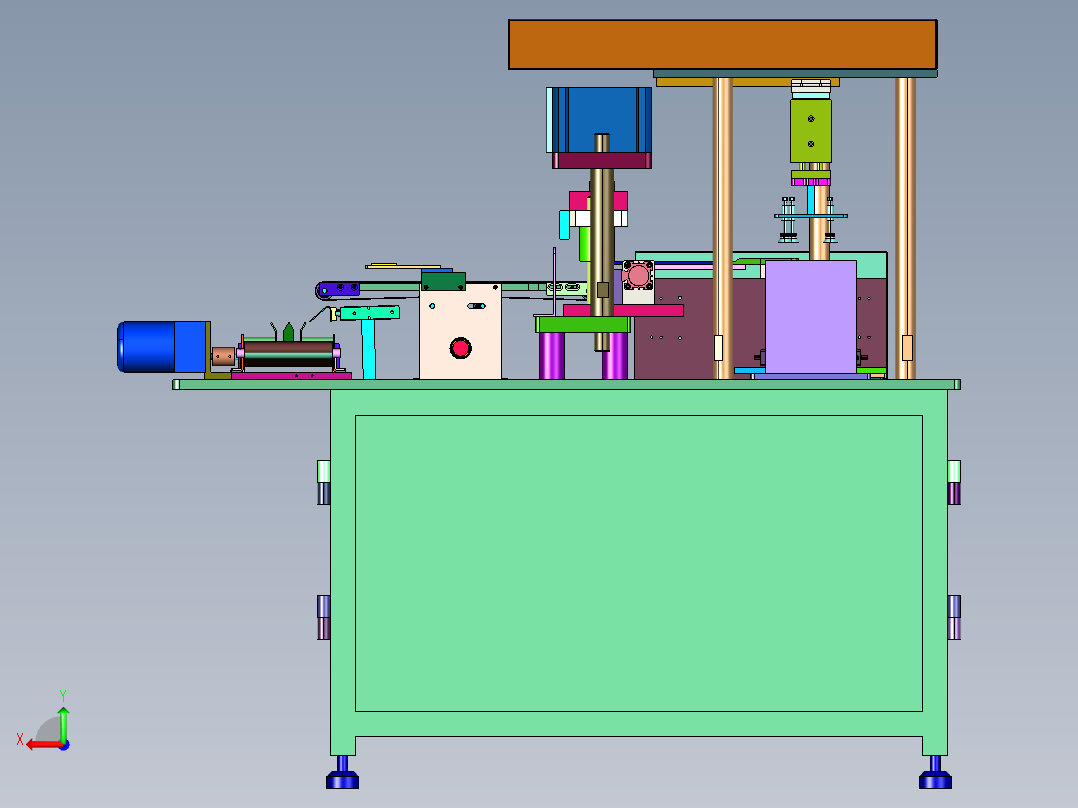Image resolution: width=1078 pixels, height=808 pixels.
Task: Select the upper right cabinet hinge
Action: click(x=954, y=483)
